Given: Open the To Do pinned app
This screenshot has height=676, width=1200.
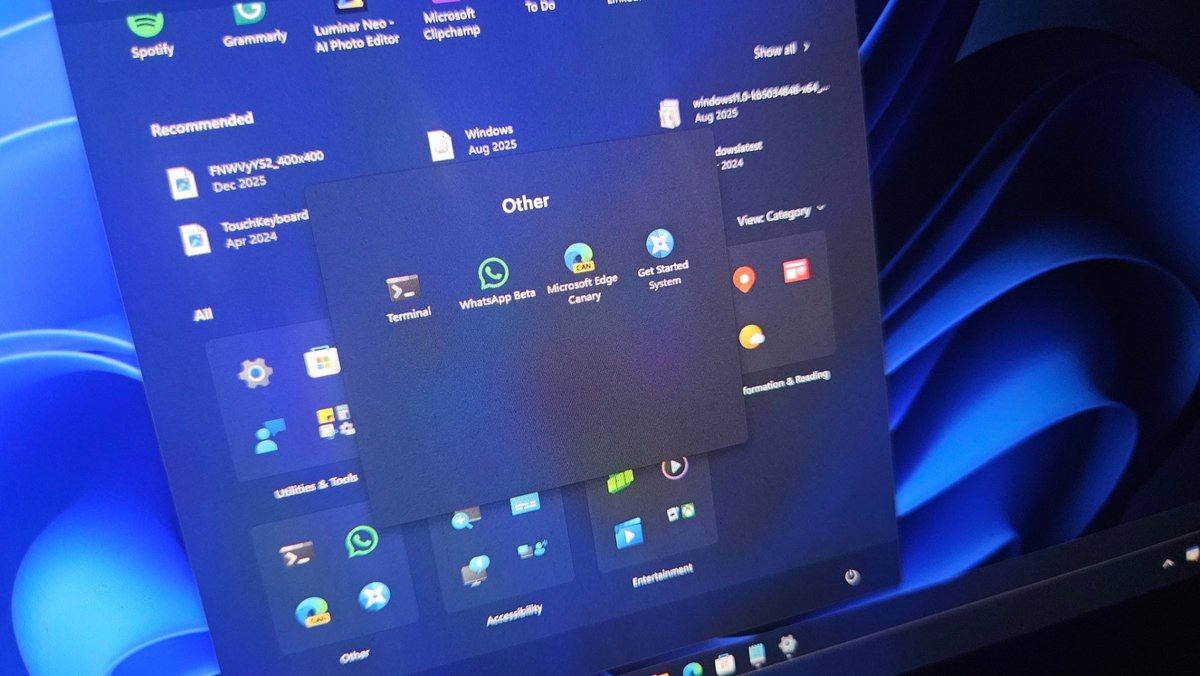Looking at the screenshot, I should 541,5.
